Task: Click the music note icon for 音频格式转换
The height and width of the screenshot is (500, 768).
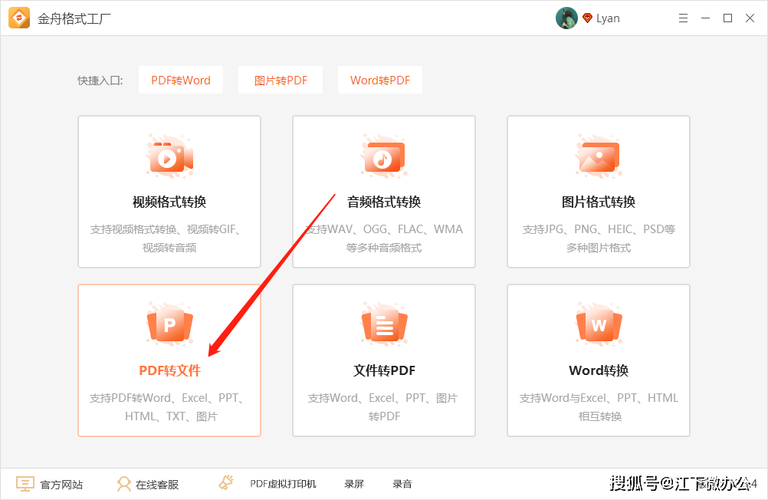Action: point(384,156)
